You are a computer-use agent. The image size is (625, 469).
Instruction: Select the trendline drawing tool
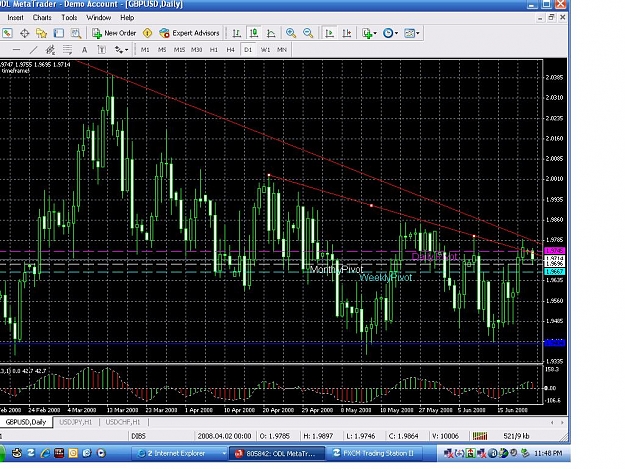click(x=33, y=50)
